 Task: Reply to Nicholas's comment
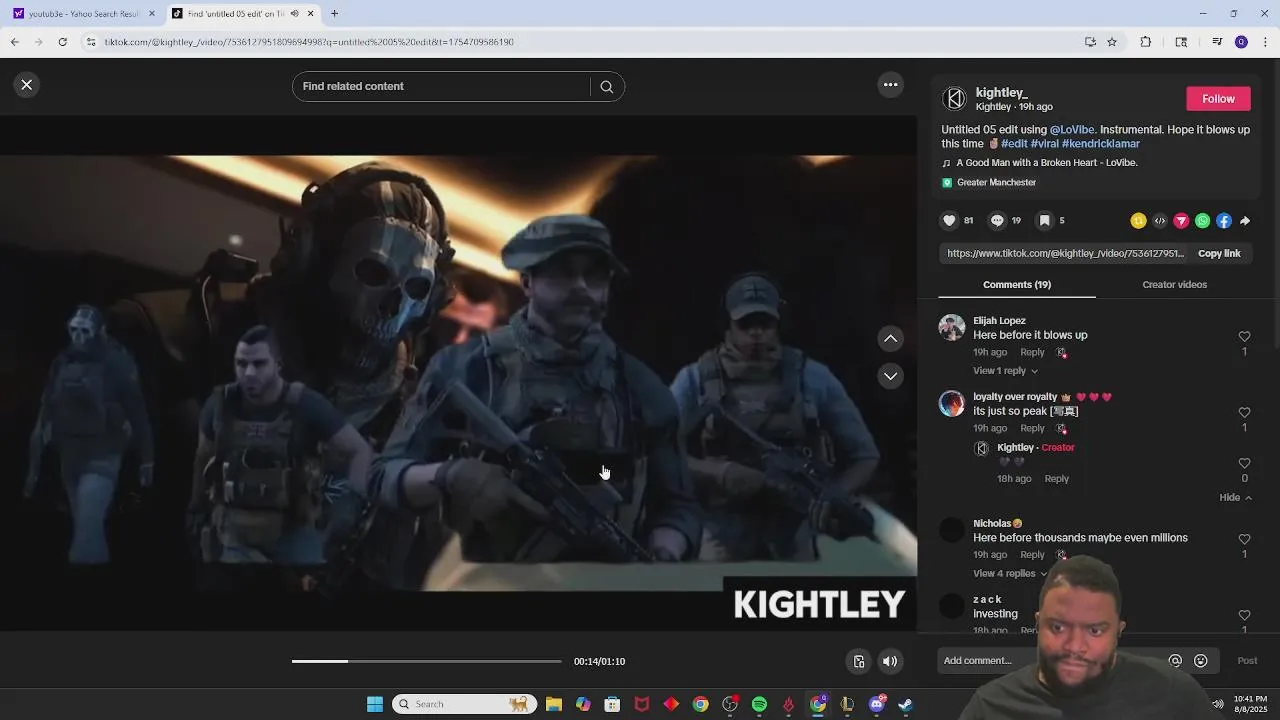pyautogui.click(x=1032, y=555)
